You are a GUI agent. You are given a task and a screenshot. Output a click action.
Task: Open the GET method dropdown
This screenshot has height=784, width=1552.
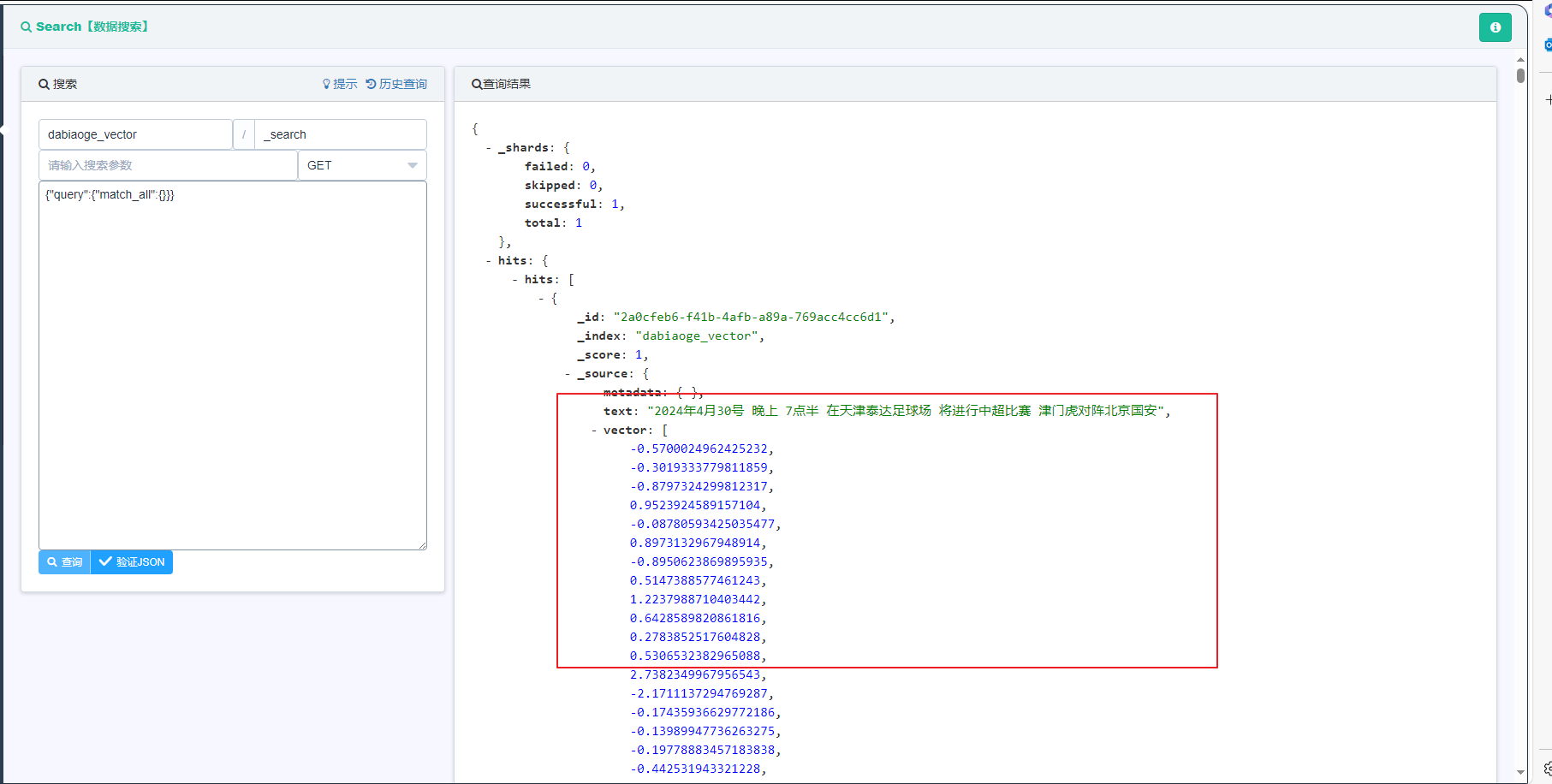point(362,165)
